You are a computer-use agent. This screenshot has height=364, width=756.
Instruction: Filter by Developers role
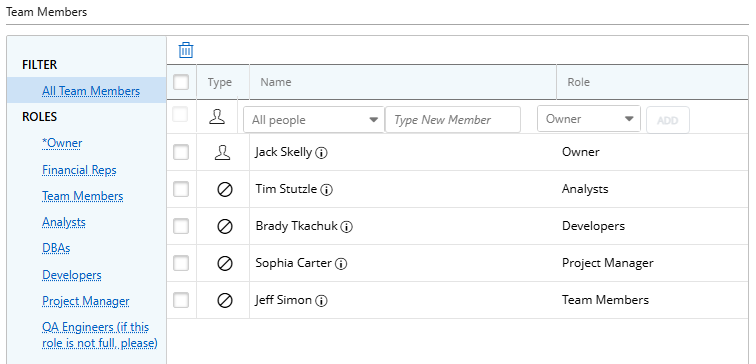tap(72, 275)
